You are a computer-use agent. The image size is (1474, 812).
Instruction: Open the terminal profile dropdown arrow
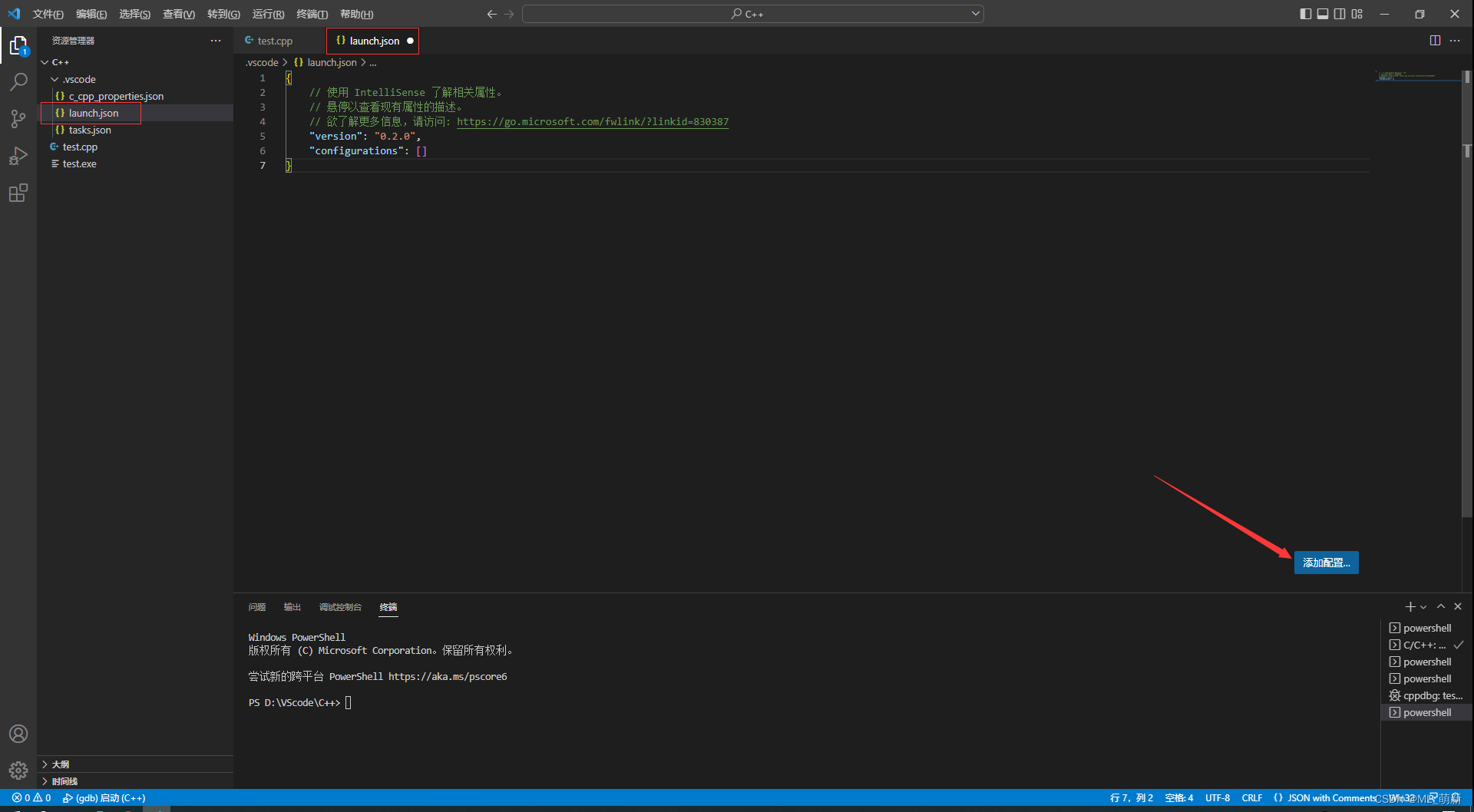tap(1423, 606)
